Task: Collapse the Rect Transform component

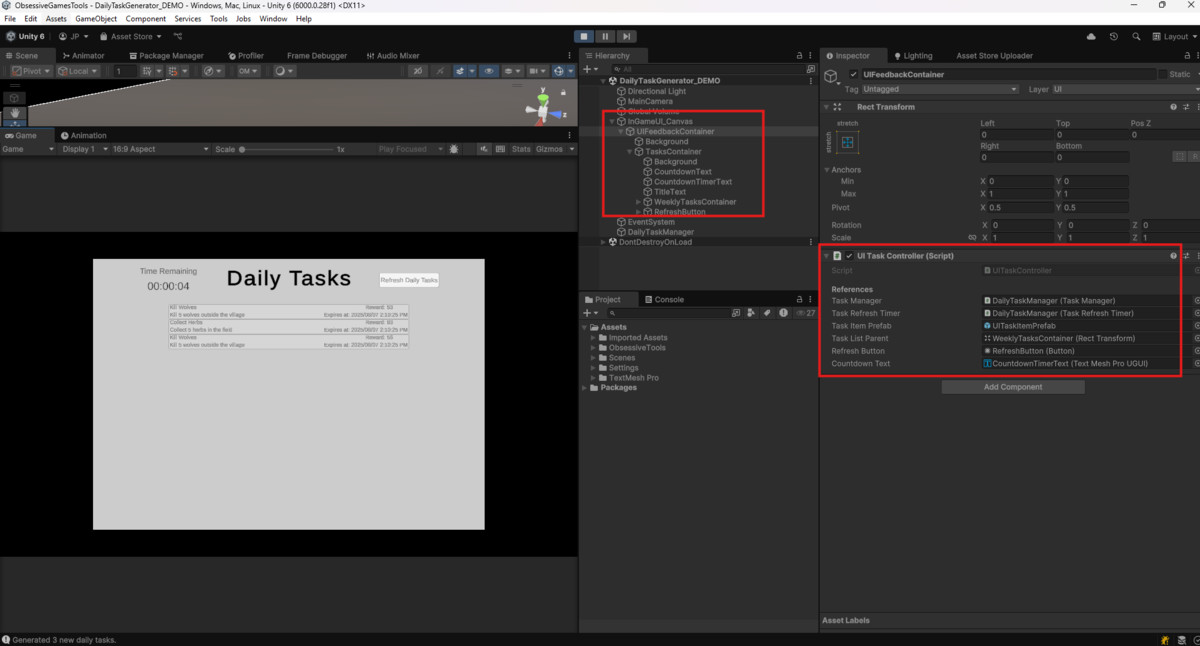Action: (827, 107)
